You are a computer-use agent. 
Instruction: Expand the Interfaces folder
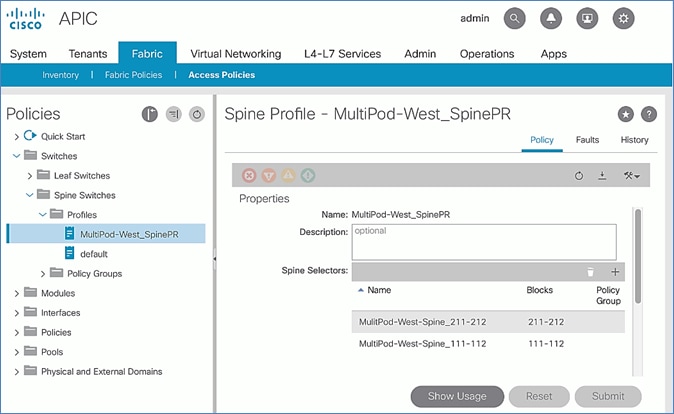[16, 313]
